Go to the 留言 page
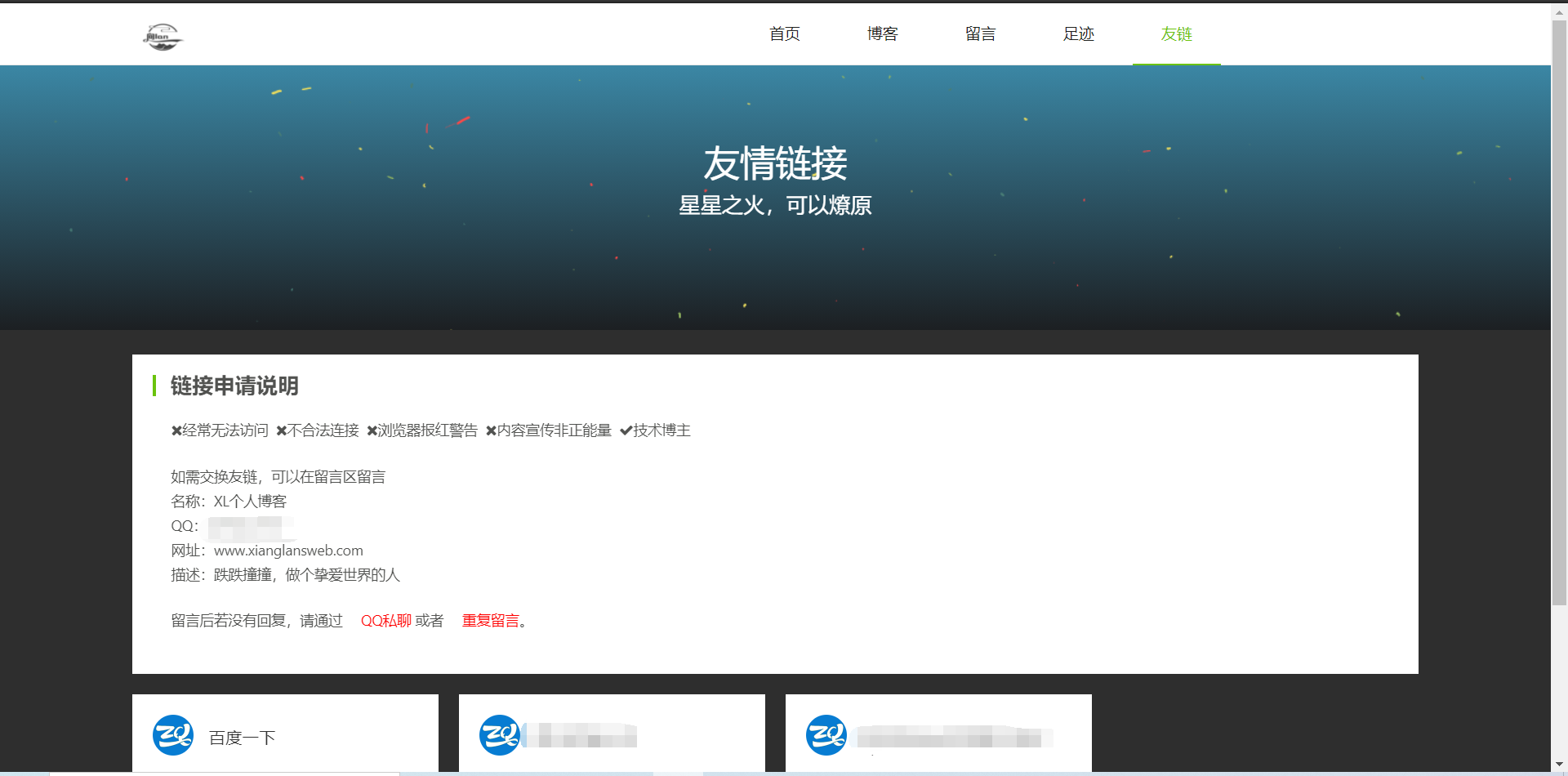 tap(980, 33)
